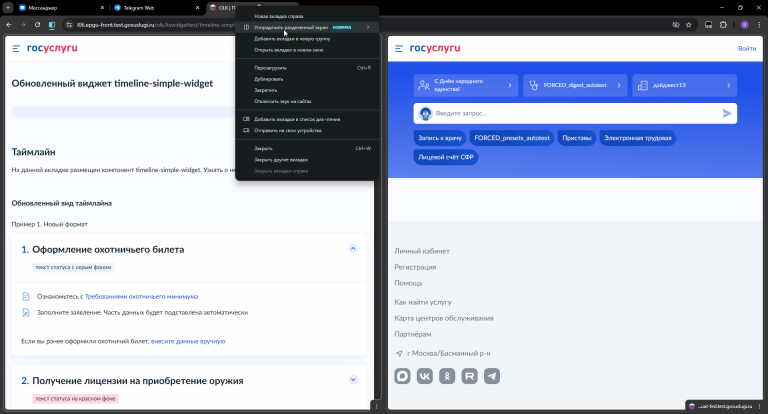Viewport: 768px width, 414px height.
Task: Select Лицевой счёт СФР chip
Action: (x=446, y=157)
